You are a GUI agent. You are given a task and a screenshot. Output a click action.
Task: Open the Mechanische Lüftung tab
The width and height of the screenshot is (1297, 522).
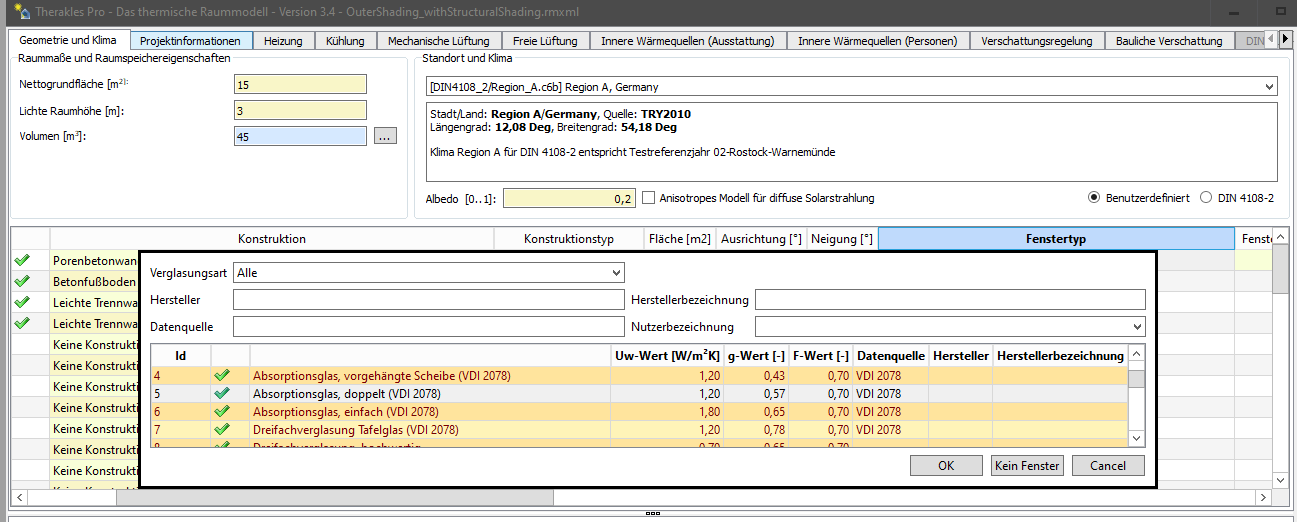(x=438, y=41)
